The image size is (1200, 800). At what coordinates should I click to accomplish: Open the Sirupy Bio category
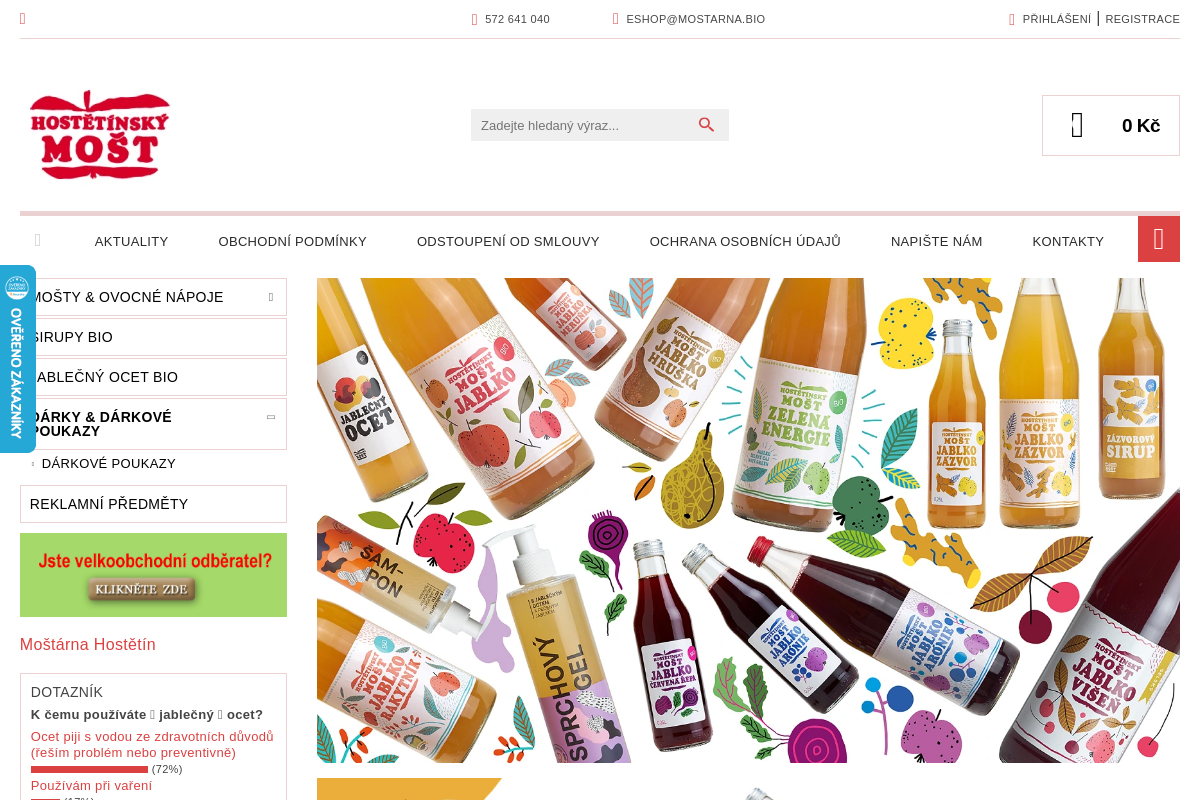pyautogui.click(x=153, y=337)
